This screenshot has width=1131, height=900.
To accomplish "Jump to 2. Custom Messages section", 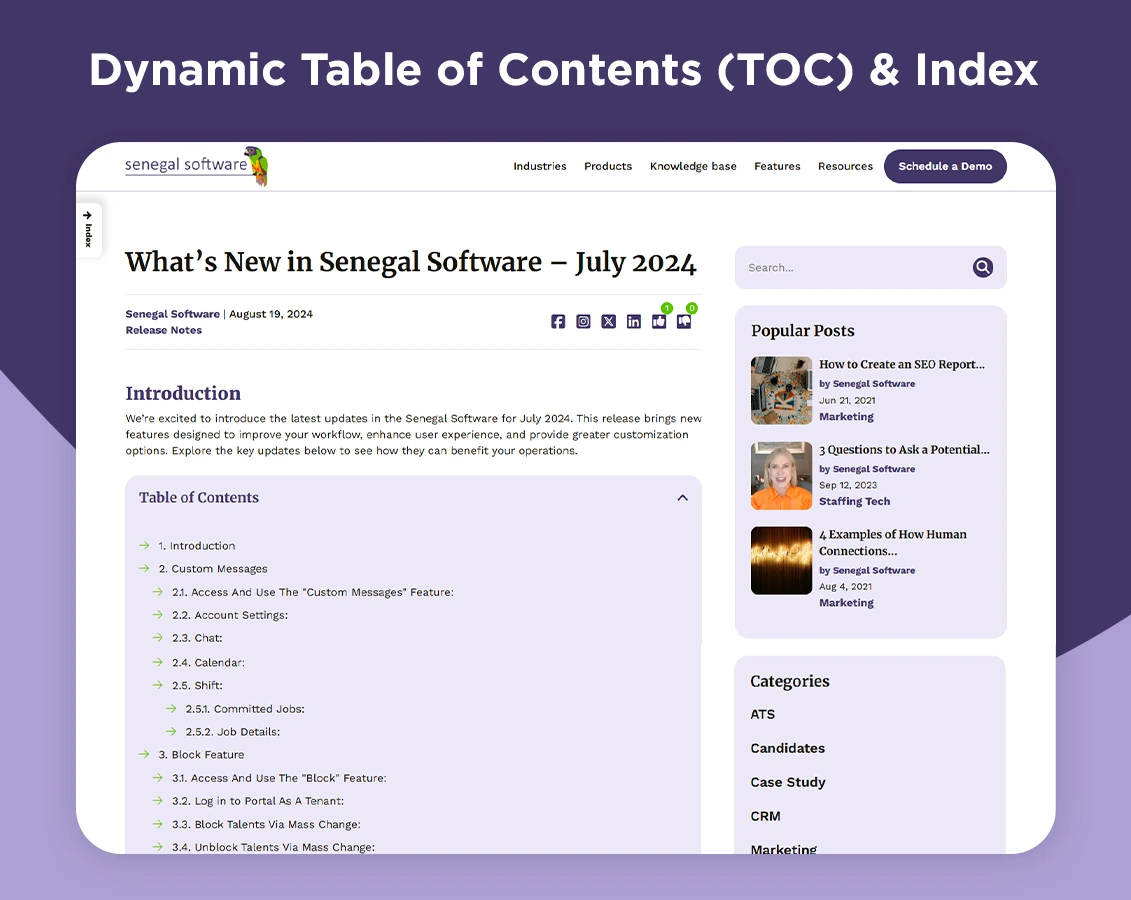I will click(x=213, y=569).
